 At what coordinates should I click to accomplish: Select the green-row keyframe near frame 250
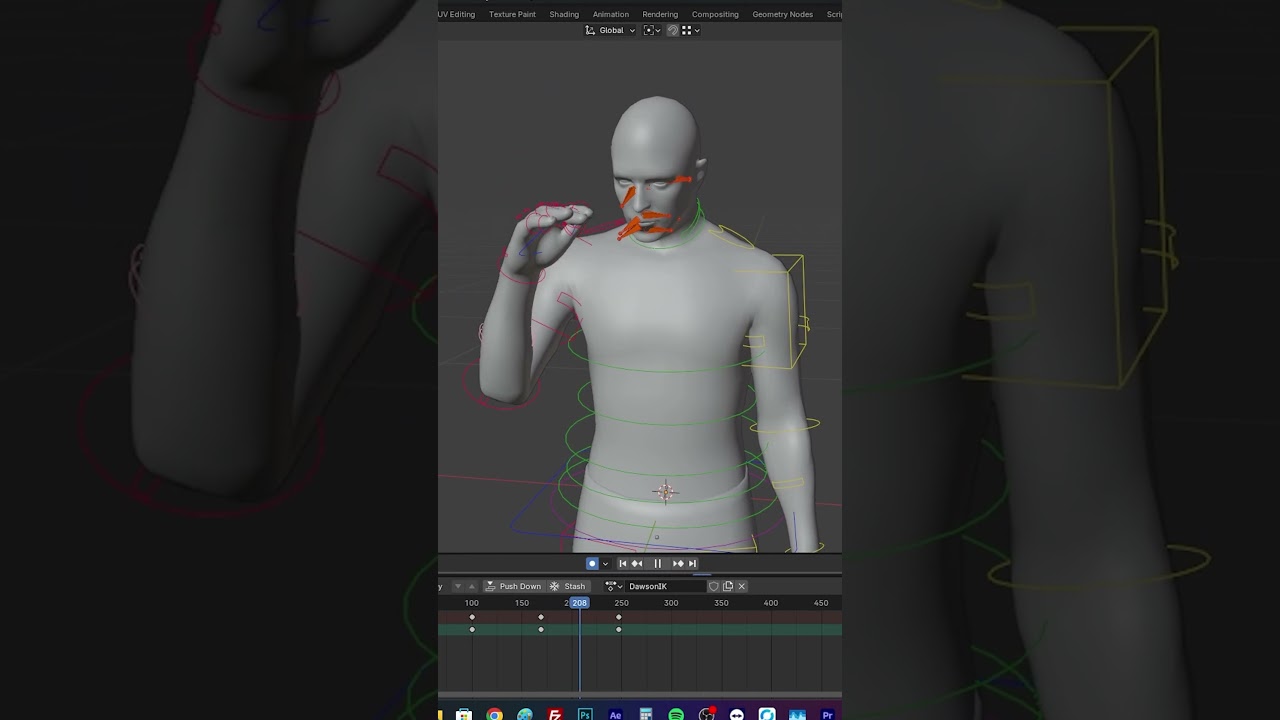point(619,629)
